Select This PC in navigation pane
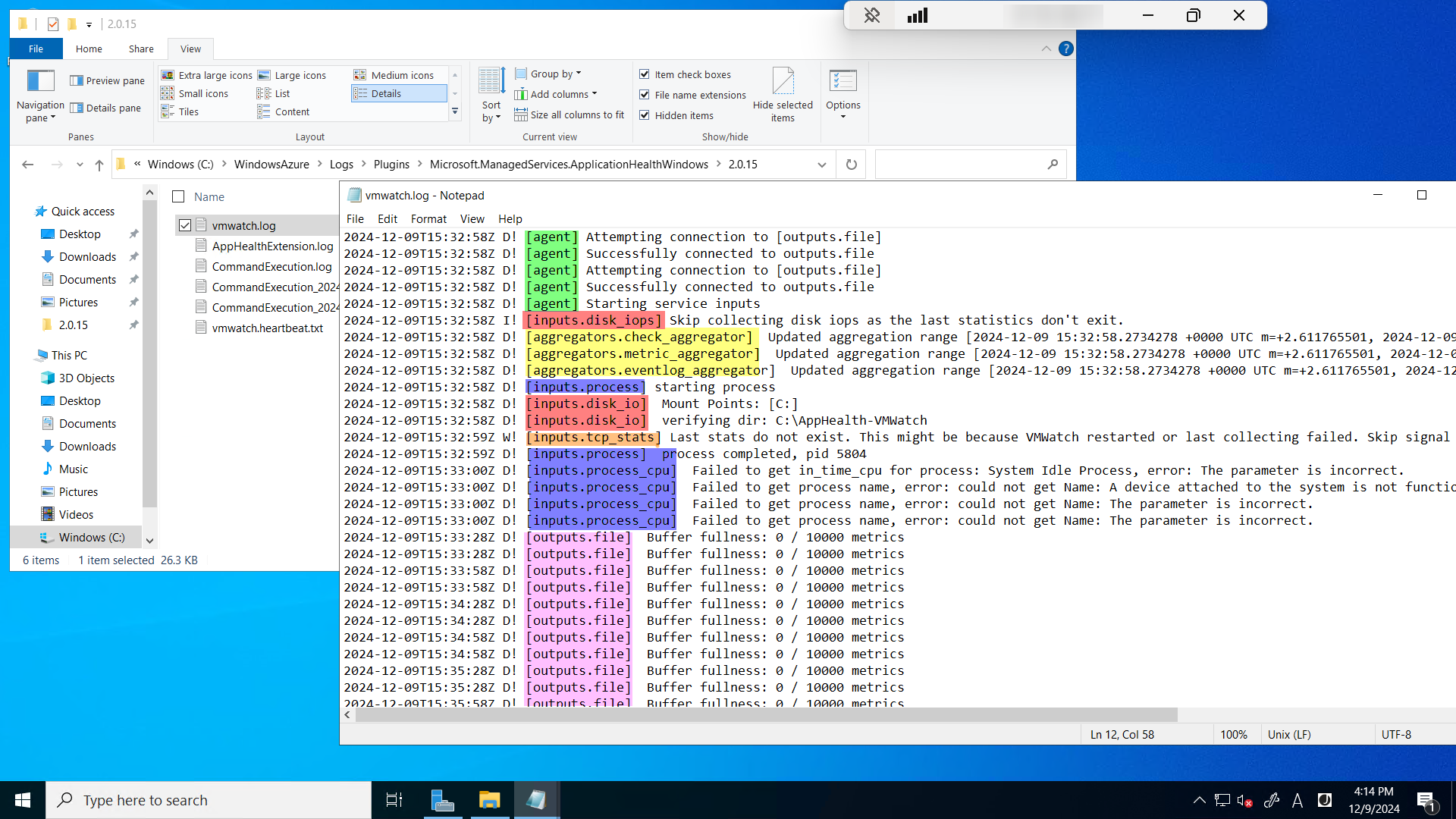 [69, 355]
